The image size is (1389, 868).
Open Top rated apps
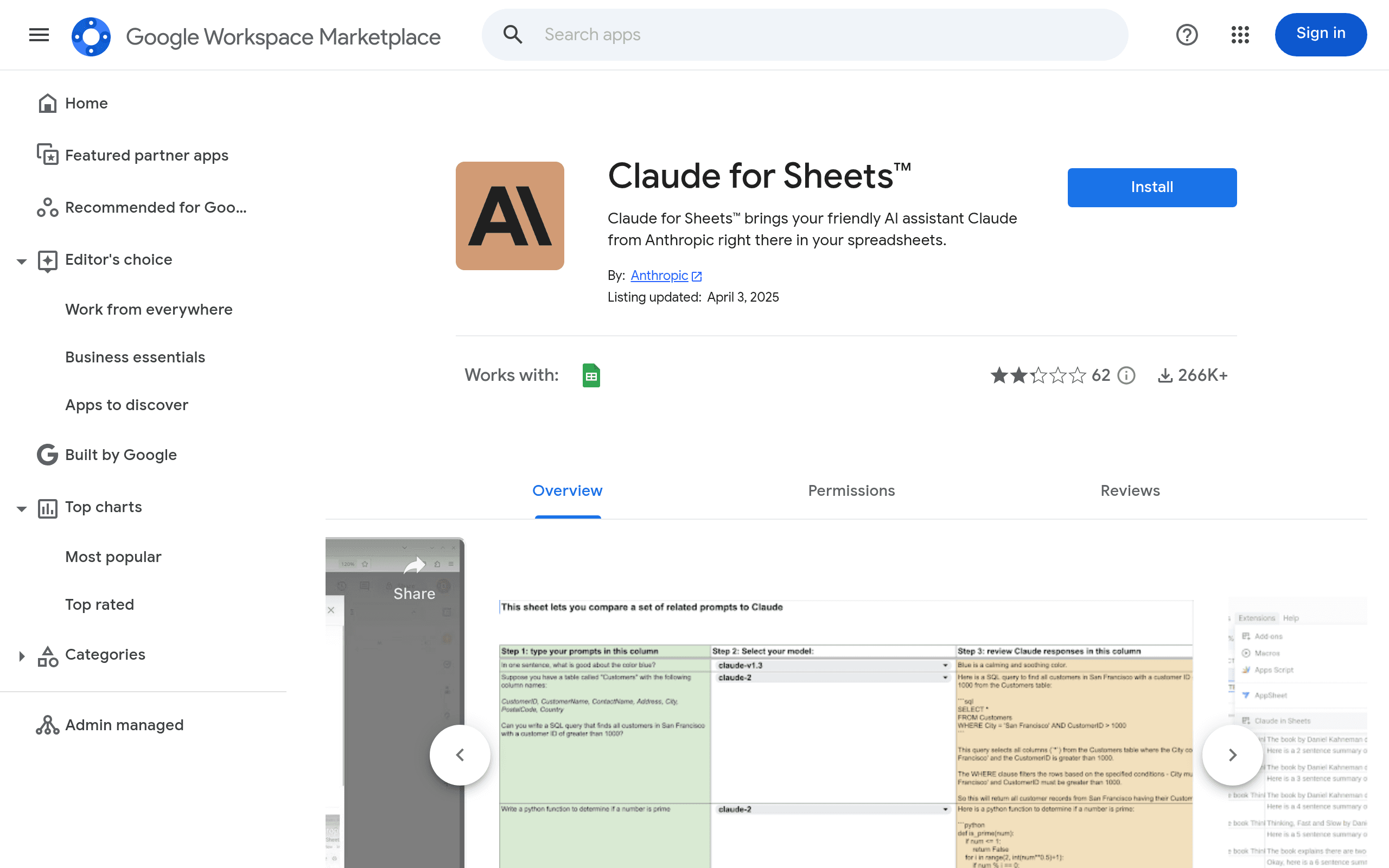tap(99, 604)
